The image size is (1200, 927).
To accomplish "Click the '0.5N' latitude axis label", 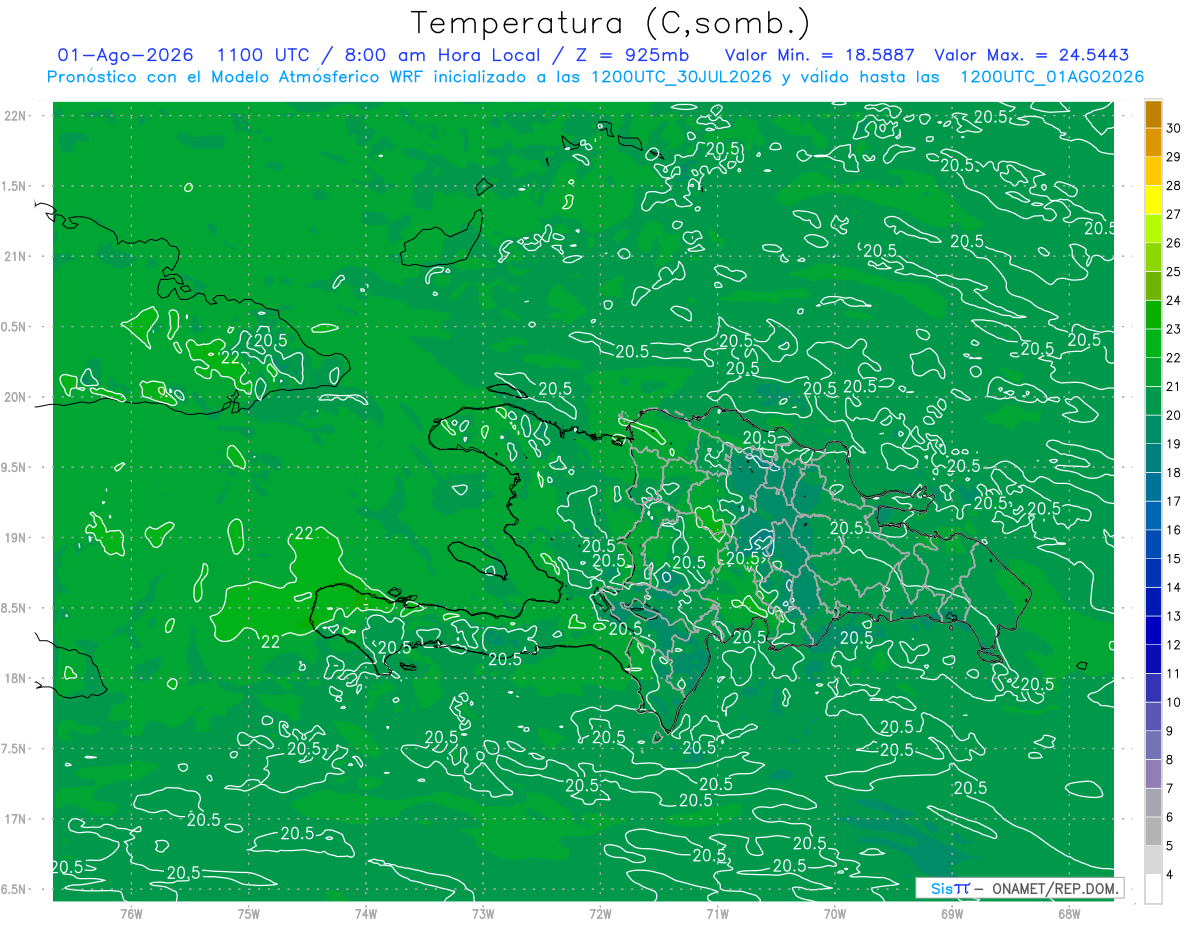I will (x=14, y=327).
